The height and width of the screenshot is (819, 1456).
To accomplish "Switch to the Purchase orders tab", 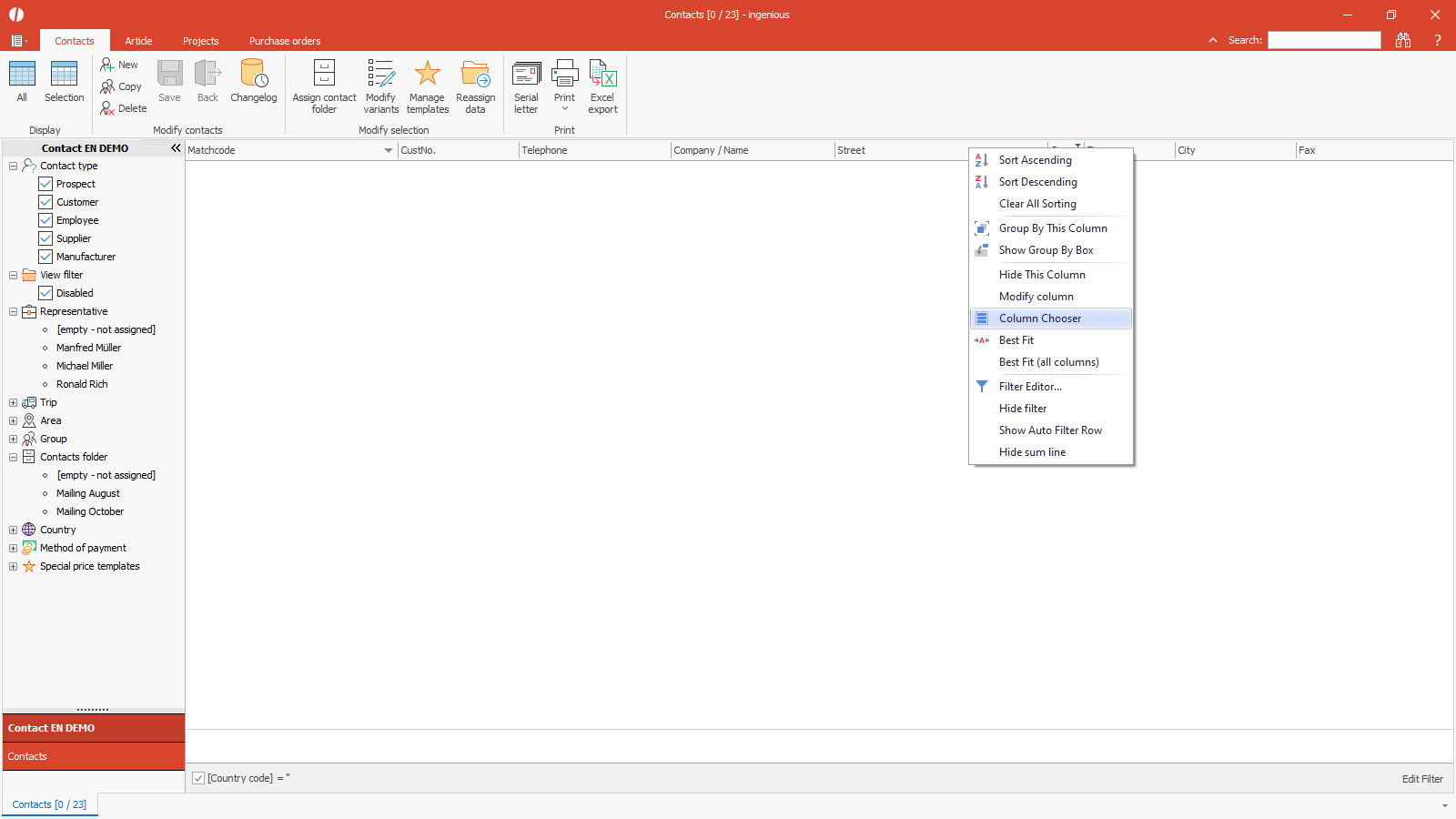I will [285, 41].
